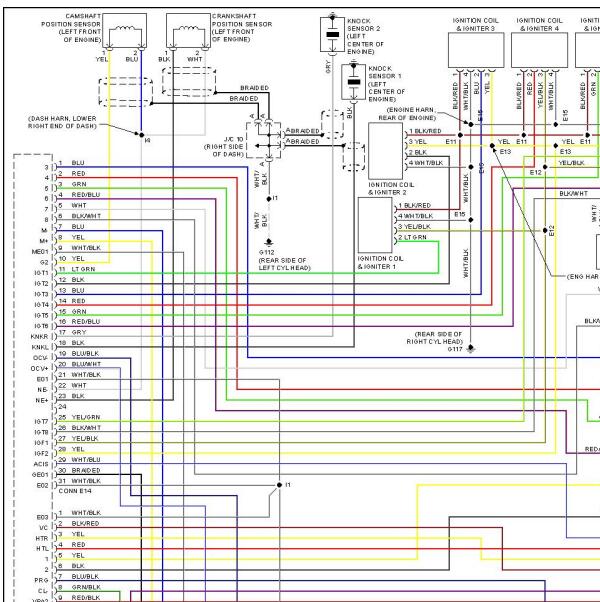Select the Knock Sensor 2 symbol
Image resolution: width=600 pixels, height=602 pixels.
(x=332, y=34)
